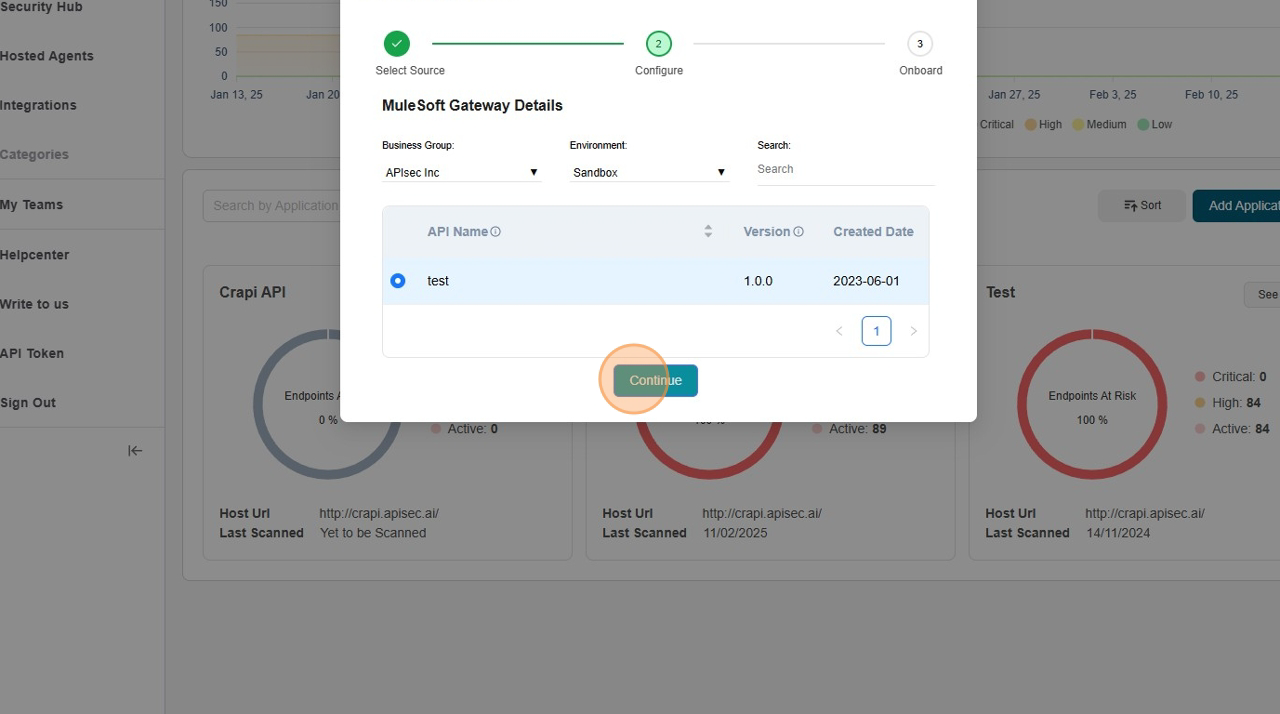Go to next page arrow in table
This screenshot has width=1280, height=714.
(x=913, y=331)
